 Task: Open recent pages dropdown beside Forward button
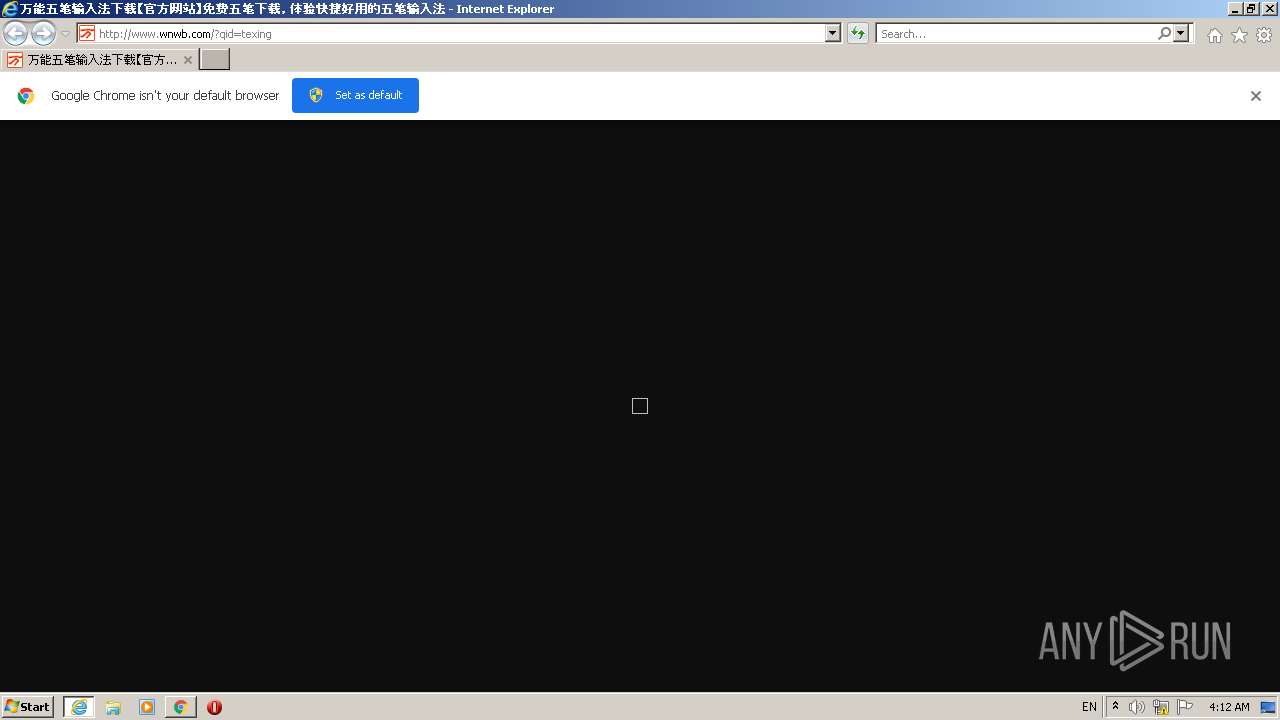pyautogui.click(x=65, y=34)
